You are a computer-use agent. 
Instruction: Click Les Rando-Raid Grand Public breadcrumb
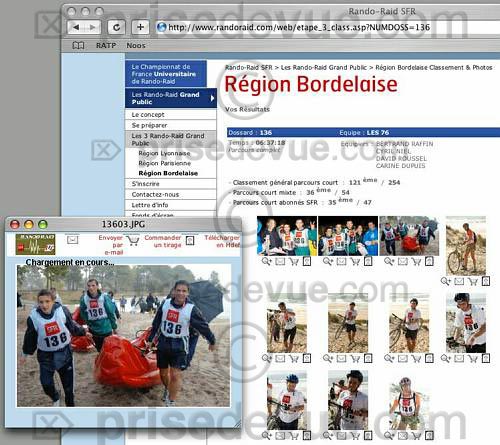point(324,67)
